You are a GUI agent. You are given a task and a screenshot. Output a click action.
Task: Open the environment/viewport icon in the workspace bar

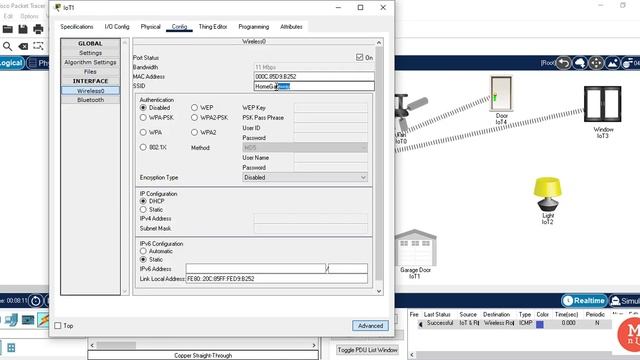coord(629,63)
